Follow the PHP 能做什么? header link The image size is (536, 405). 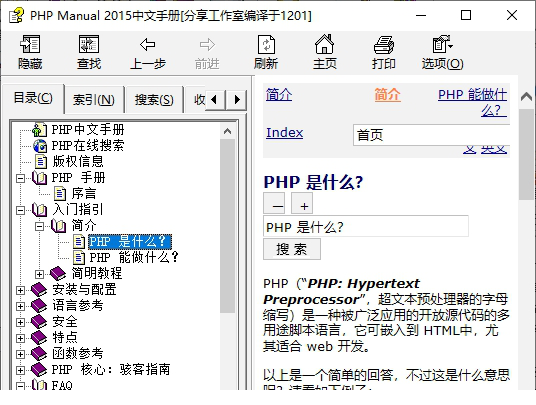tap(472, 102)
